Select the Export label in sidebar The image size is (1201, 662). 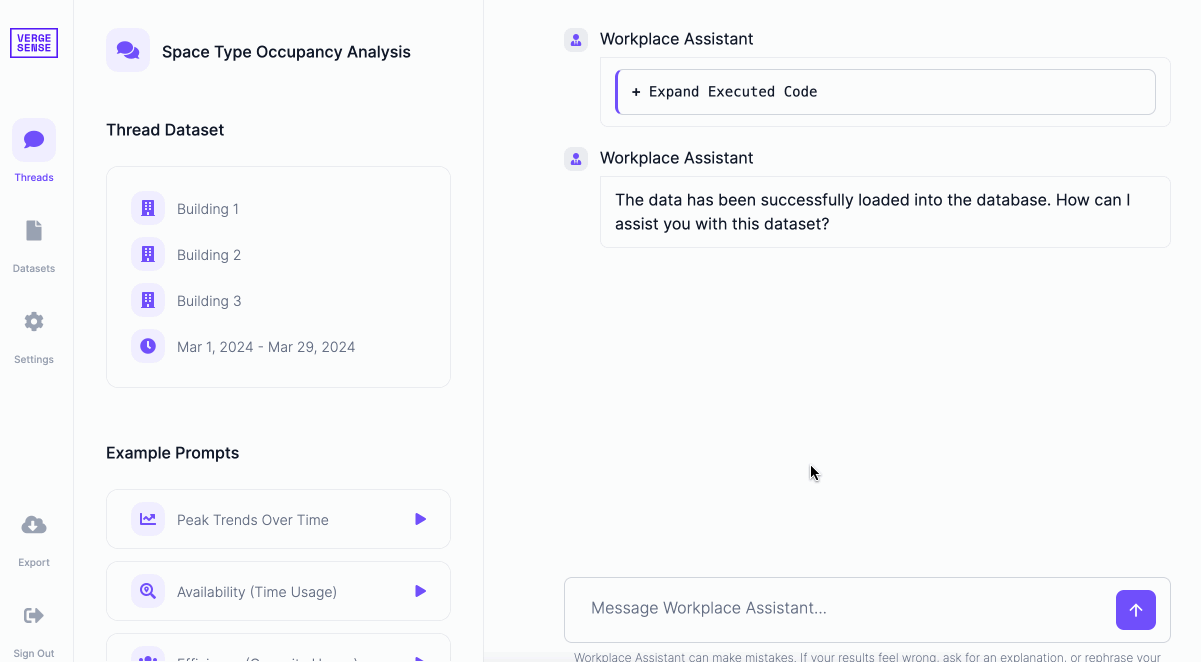[34, 563]
